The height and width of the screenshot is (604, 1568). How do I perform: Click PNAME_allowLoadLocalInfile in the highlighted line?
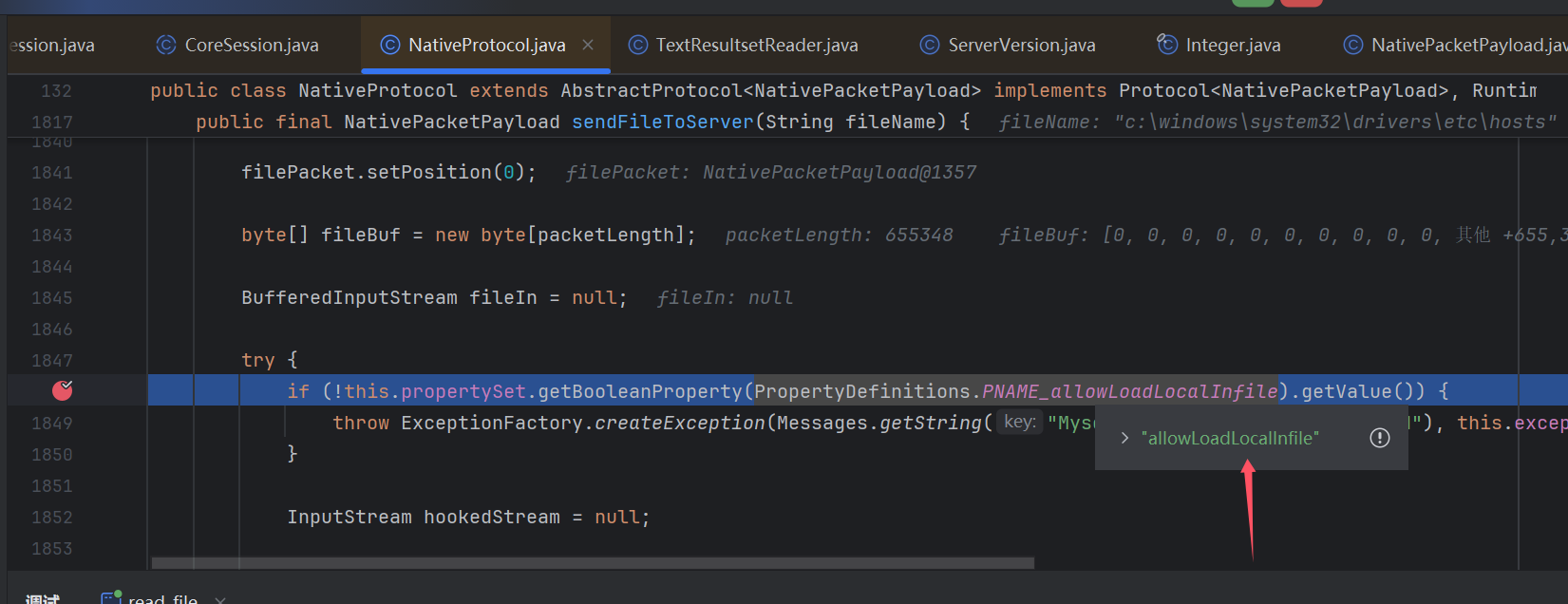pos(1130,391)
